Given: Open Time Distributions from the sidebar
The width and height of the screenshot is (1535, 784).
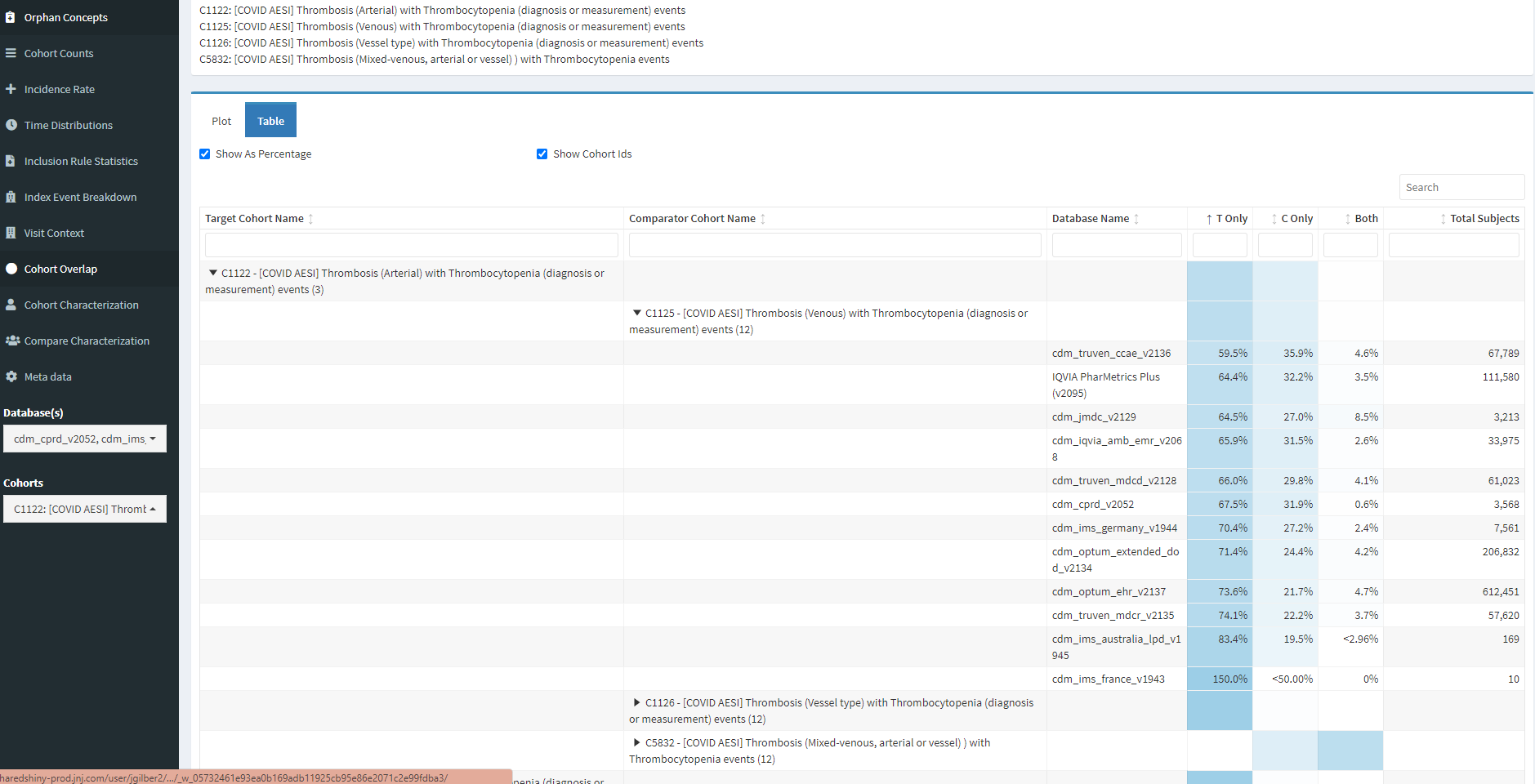Looking at the screenshot, I should (x=69, y=125).
